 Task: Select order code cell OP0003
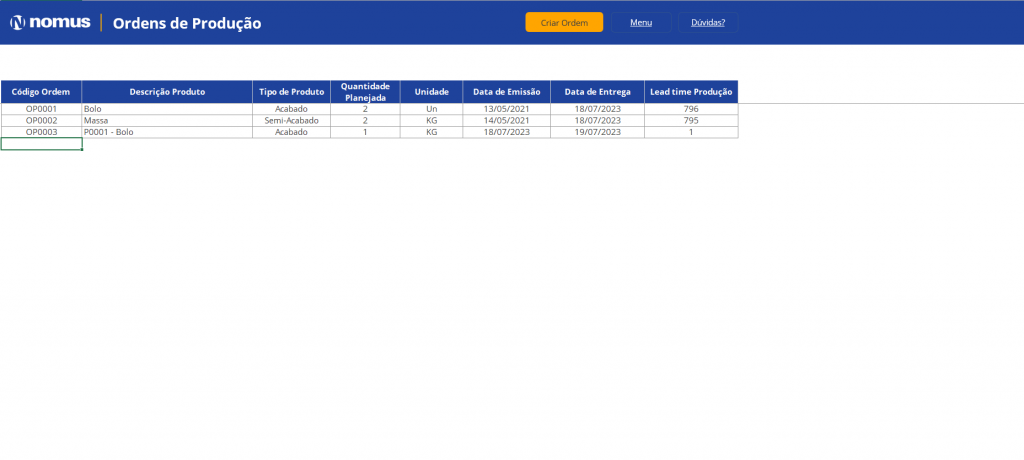pos(41,132)
